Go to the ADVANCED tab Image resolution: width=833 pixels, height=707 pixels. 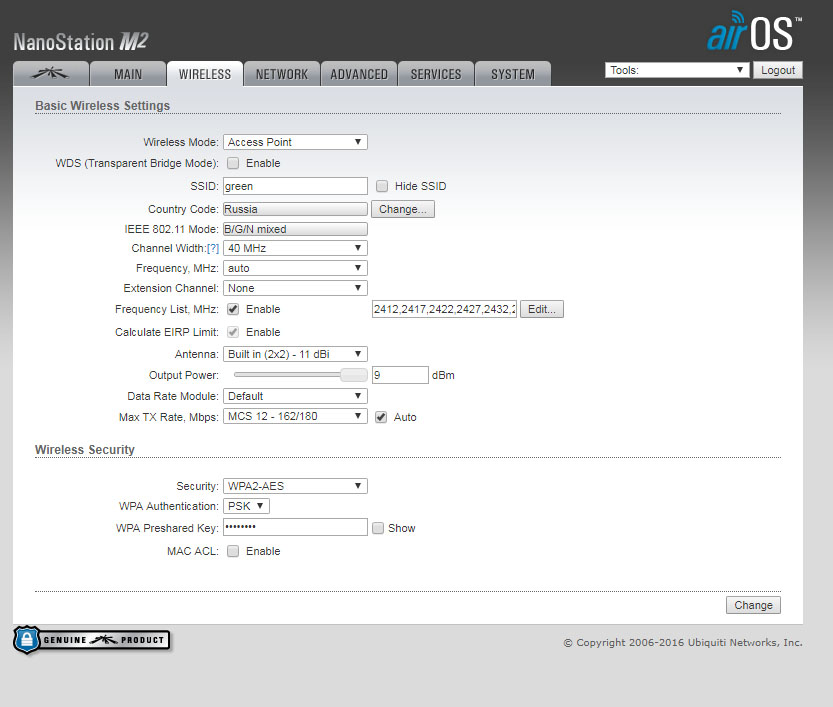[x=359, y=74]
